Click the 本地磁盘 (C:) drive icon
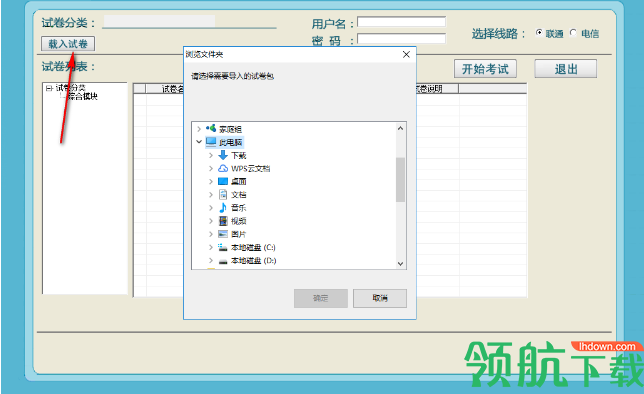 [223, 247]
